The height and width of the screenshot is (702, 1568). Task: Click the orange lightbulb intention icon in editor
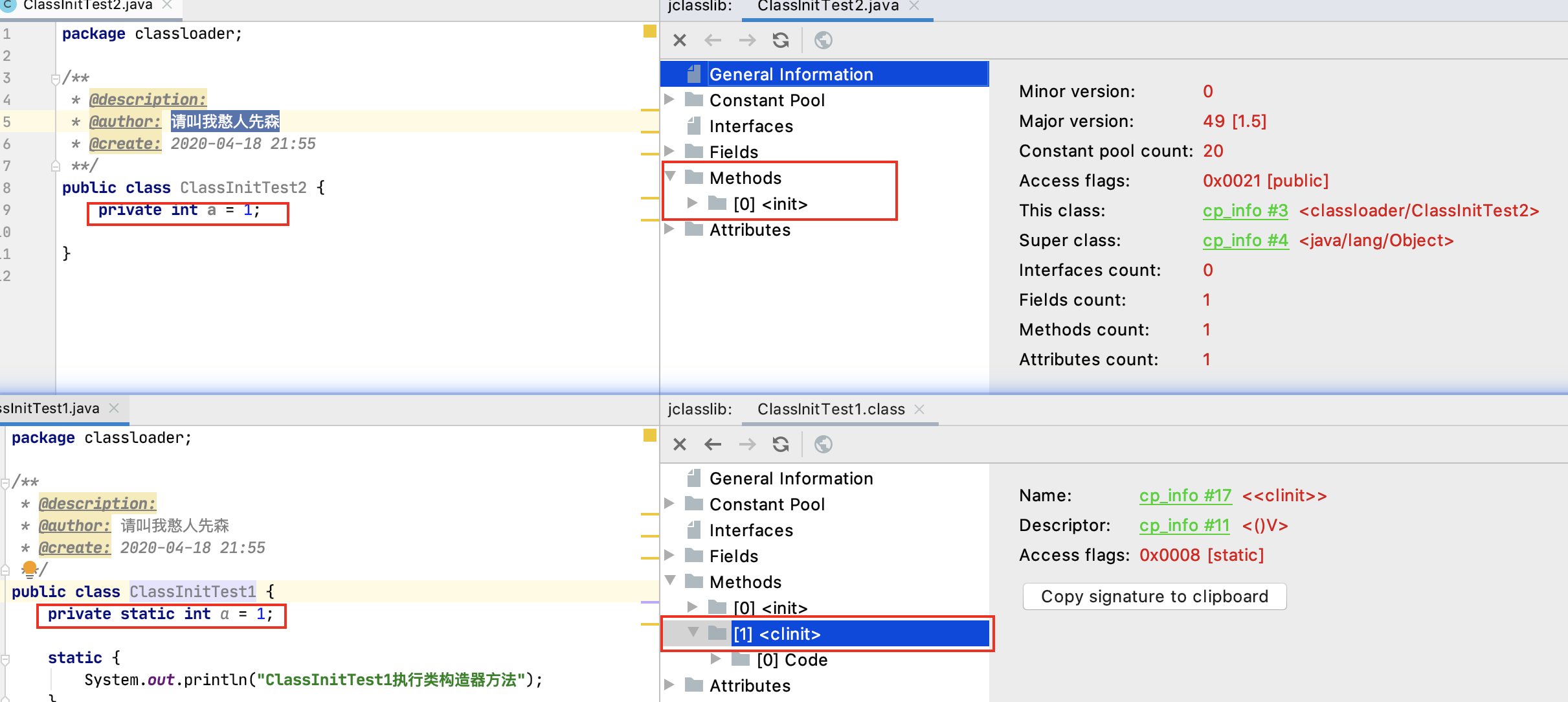[x=29, y=569]
